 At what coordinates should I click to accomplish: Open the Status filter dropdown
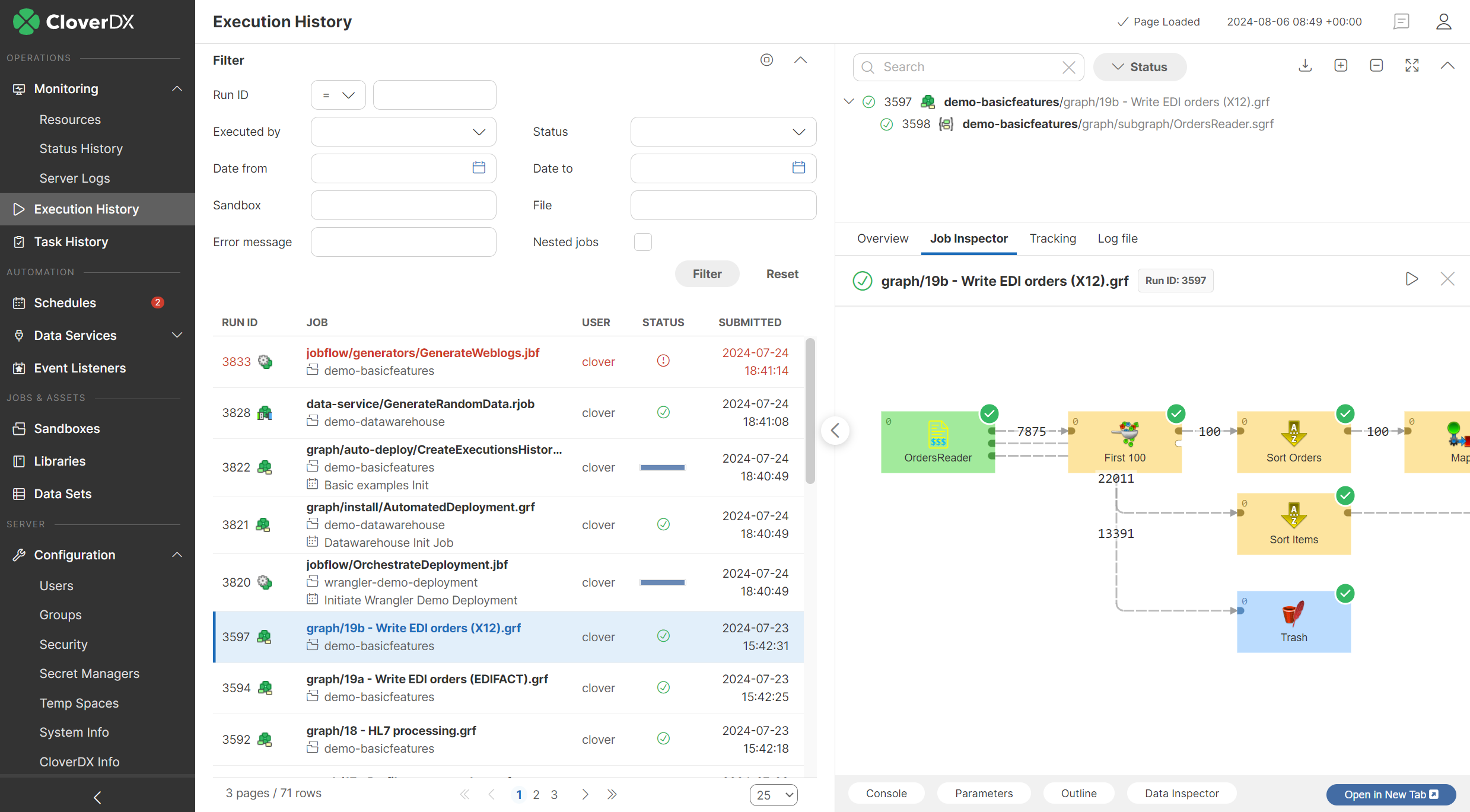pos(723,132)
